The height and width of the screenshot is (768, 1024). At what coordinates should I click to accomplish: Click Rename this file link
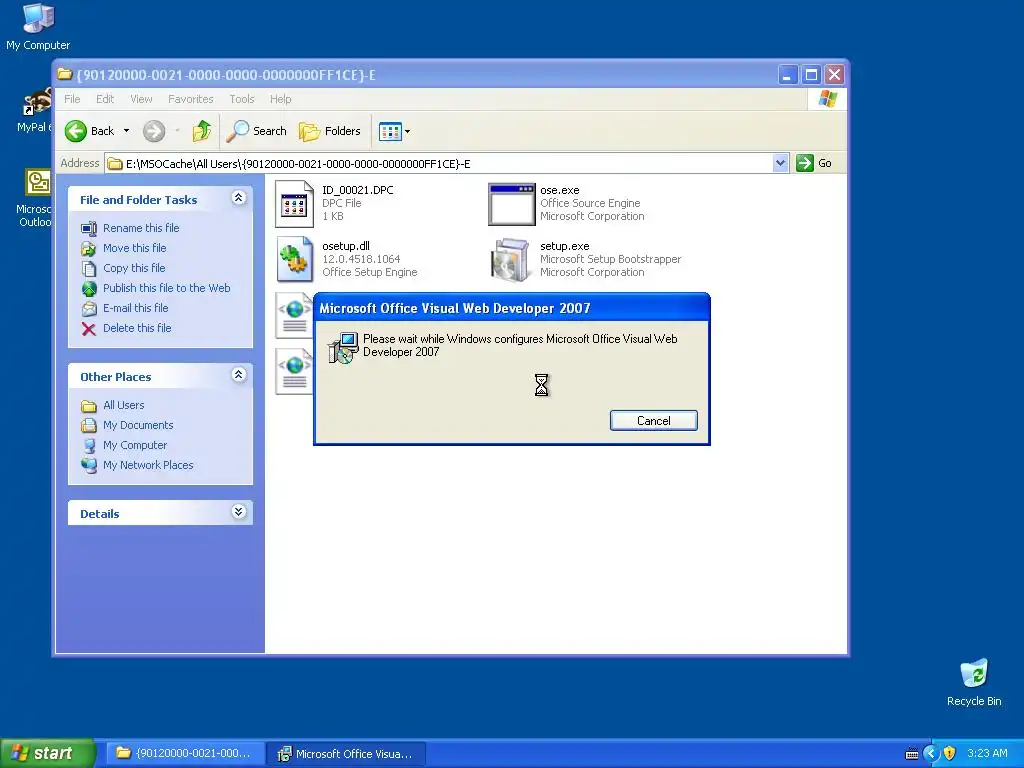click(141, 228)
